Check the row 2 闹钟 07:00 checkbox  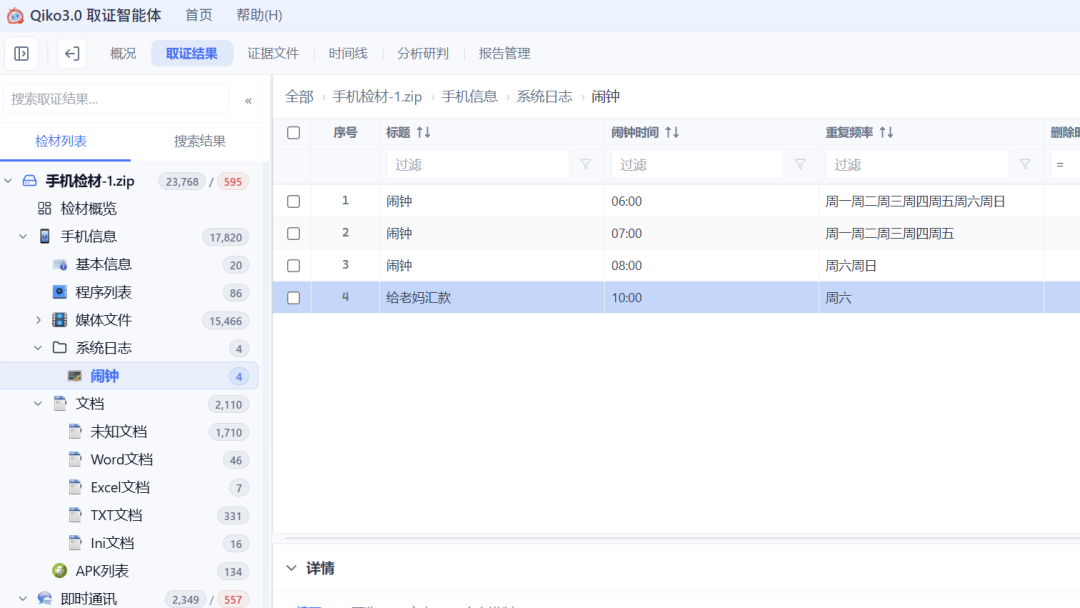click(293, 233)
